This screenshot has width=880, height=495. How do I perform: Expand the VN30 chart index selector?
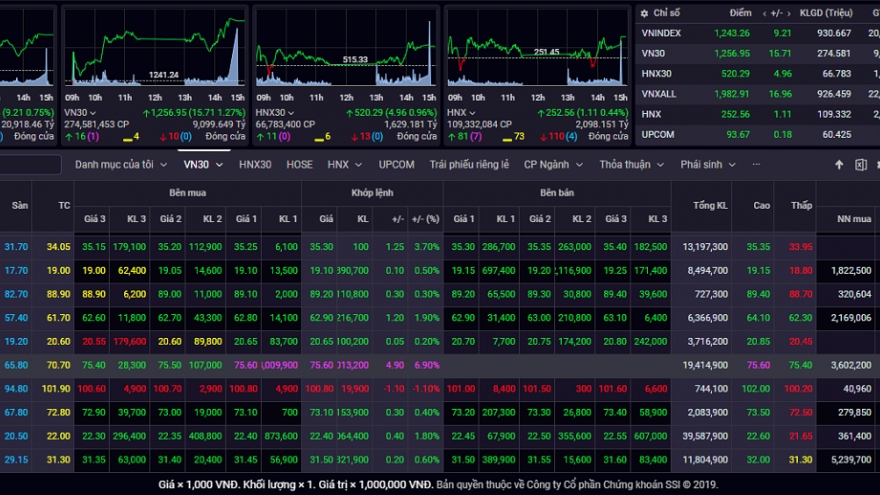95,113
